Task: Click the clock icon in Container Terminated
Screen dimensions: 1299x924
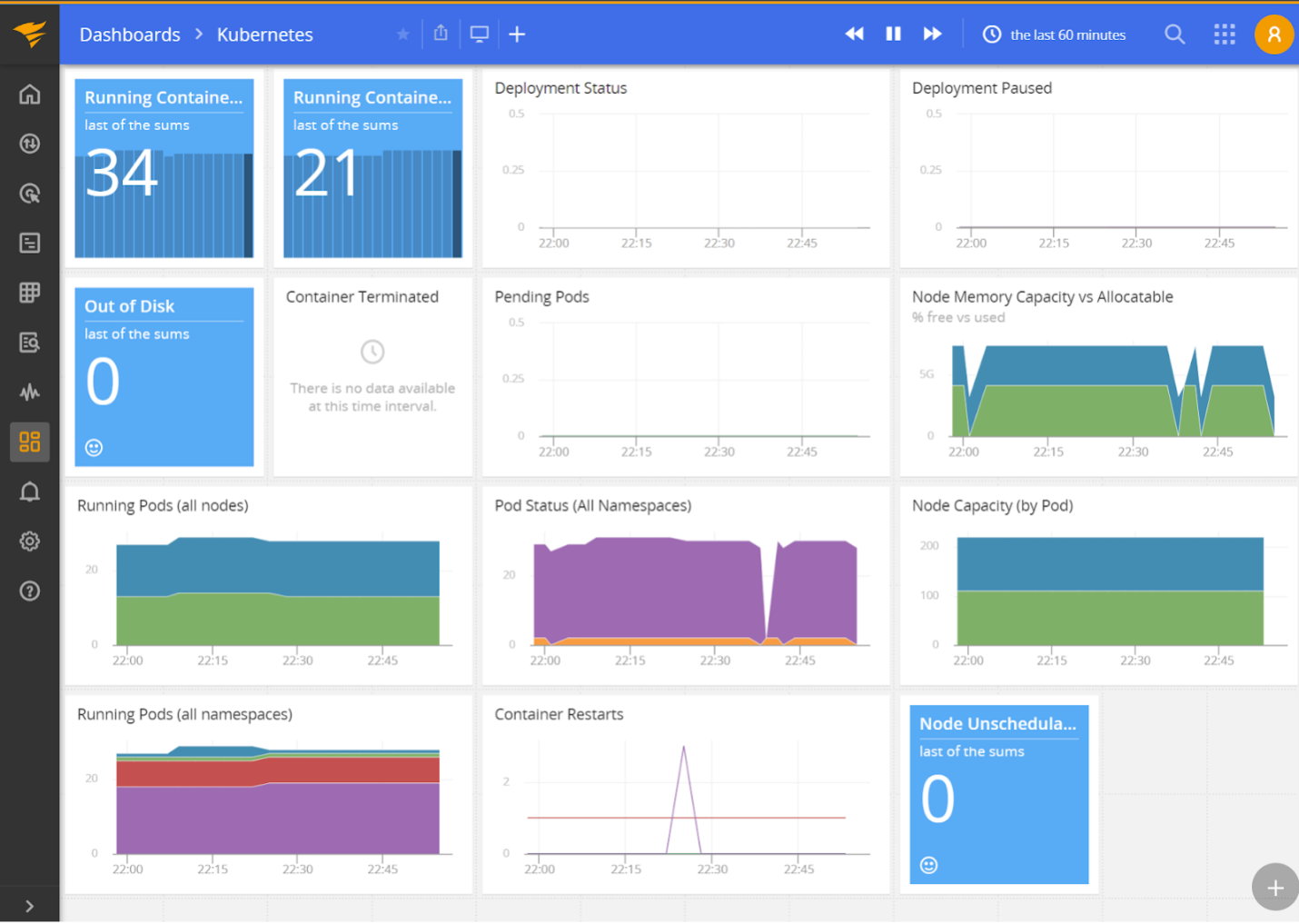Action: (x=372, y=352)
